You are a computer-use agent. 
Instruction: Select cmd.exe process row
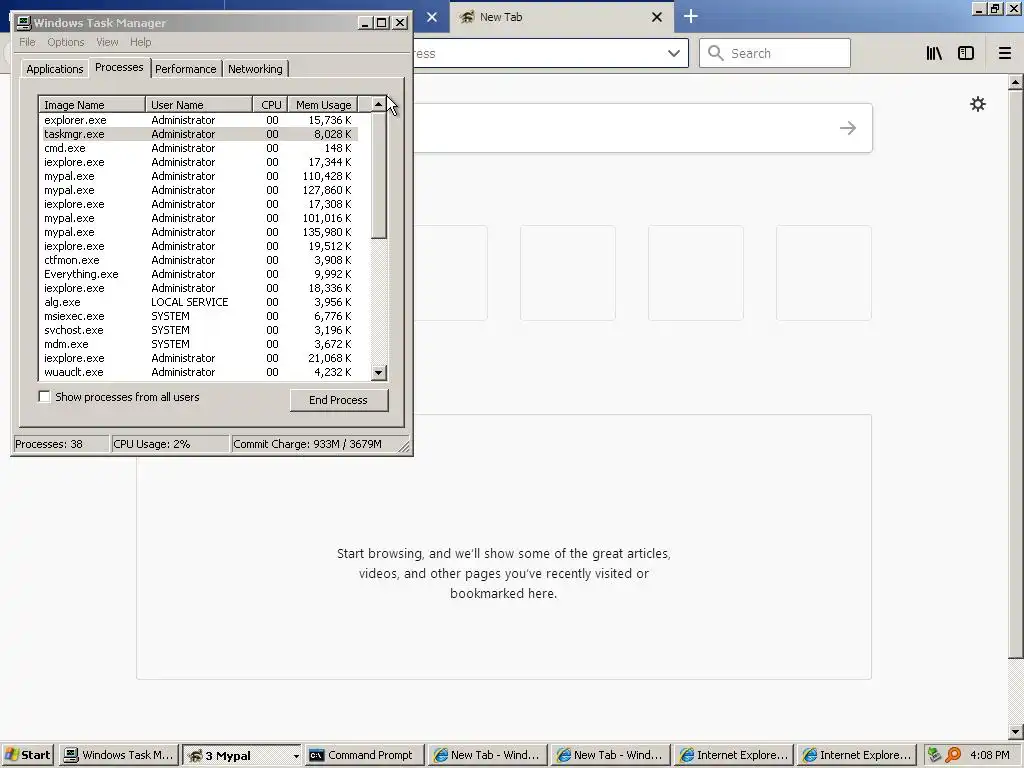[x=198, y=148]
